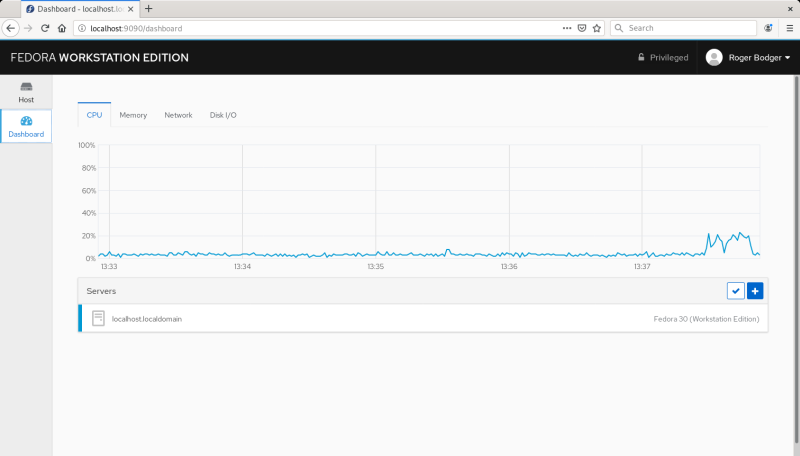Open the Roger Bodger user menu

point(748,57)
